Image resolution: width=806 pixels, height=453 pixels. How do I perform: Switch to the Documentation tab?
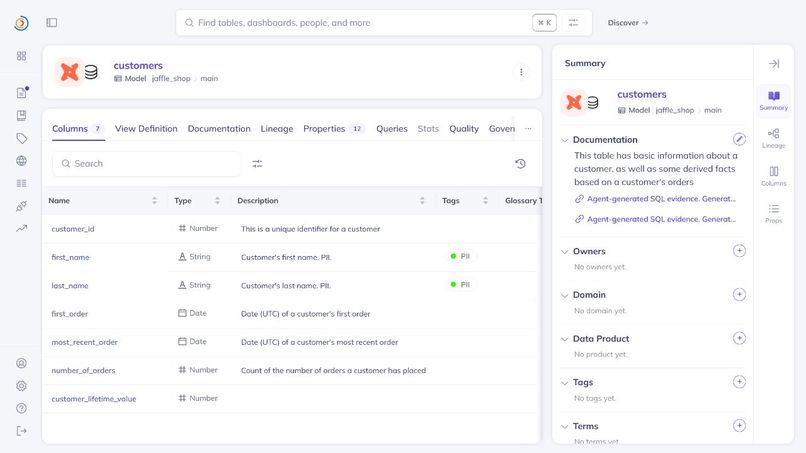tap(219, 129)
